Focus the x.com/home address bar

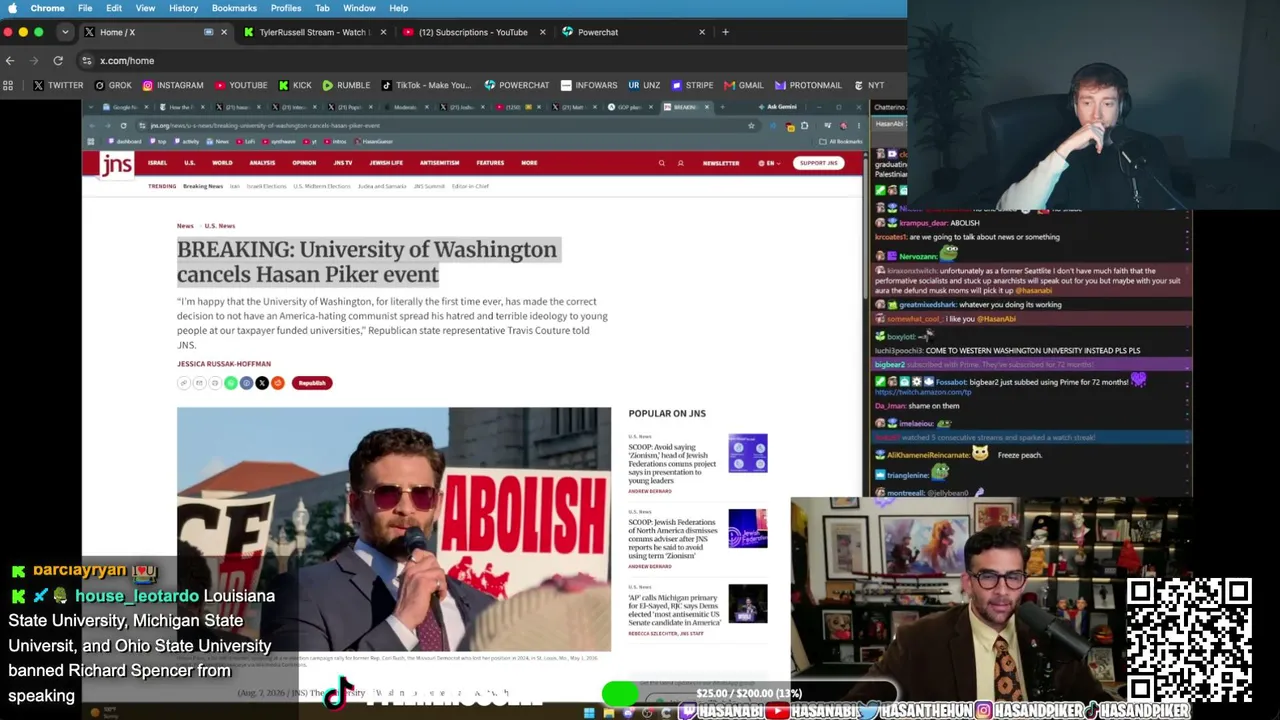pos(490,61)
